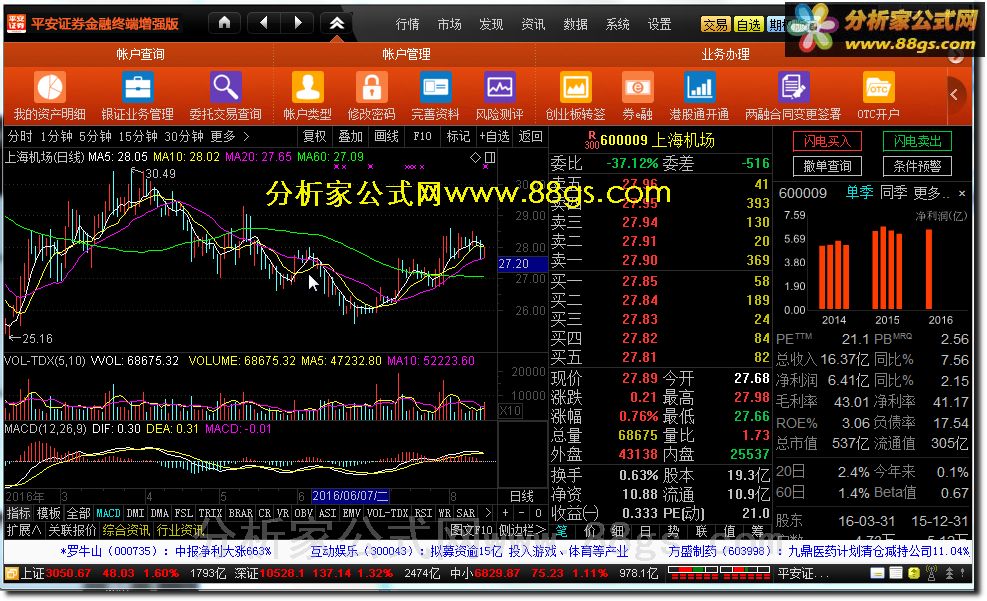Open the 发现 menu
This screenshot has width=987, height=601.
pyautogui.click(x=491, y=24)
